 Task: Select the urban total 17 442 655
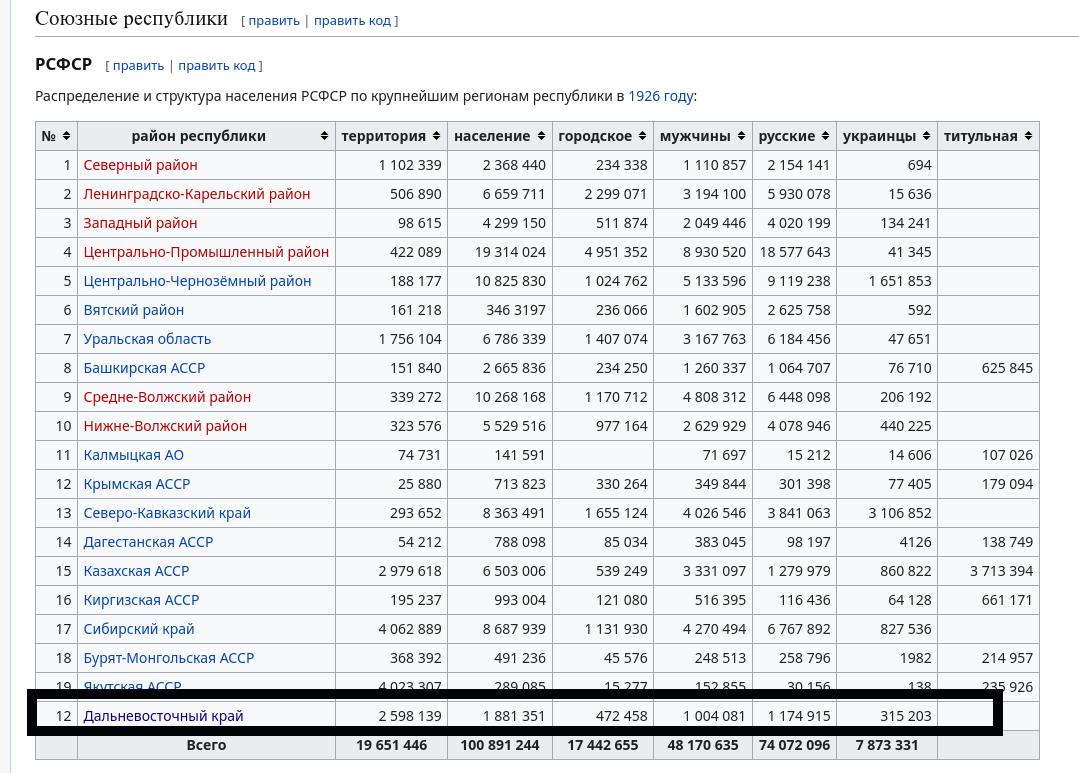tap(603, 745)
